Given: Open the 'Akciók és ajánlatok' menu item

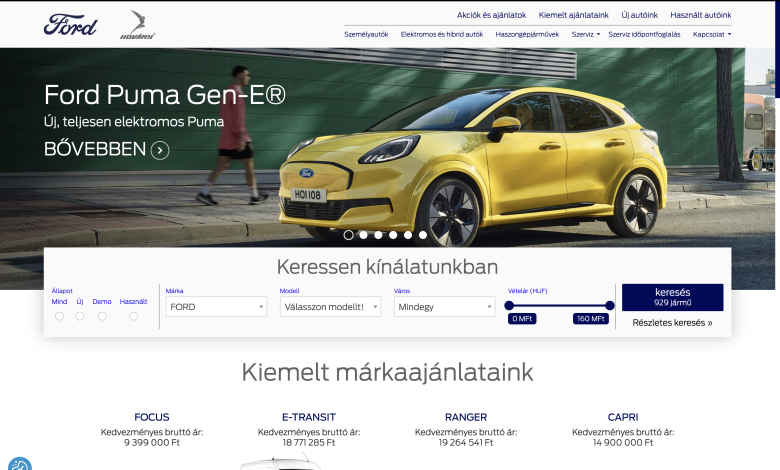Looking at the screenshot, I should click(x=491, y=15).
